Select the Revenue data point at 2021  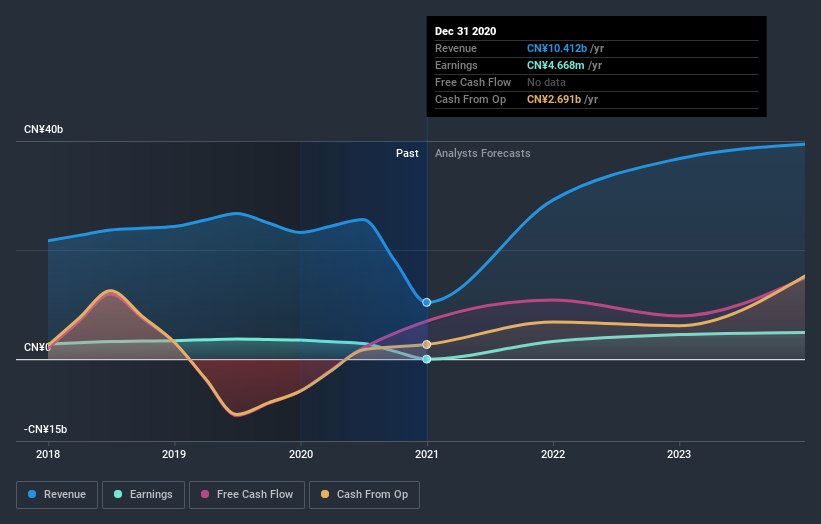point(427,303)
